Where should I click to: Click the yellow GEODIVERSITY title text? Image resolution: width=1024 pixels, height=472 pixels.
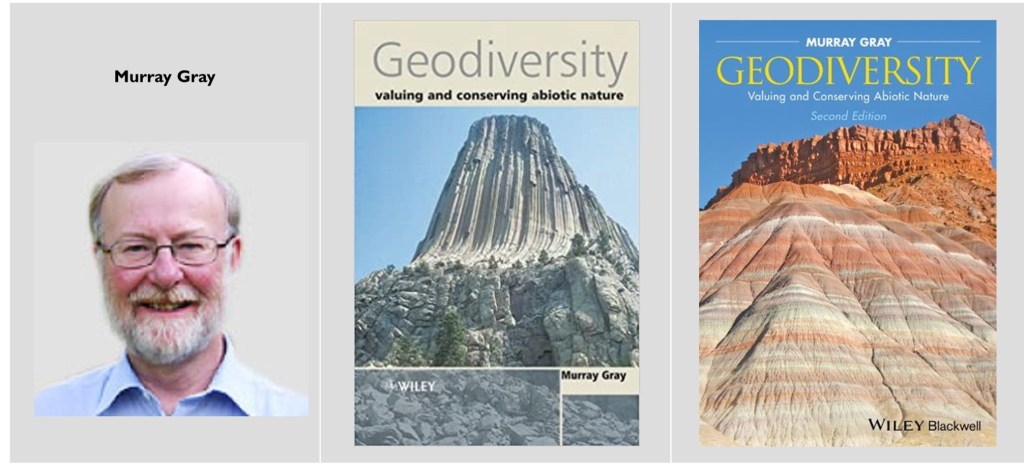pyautogui.click(x=848, y=71)
